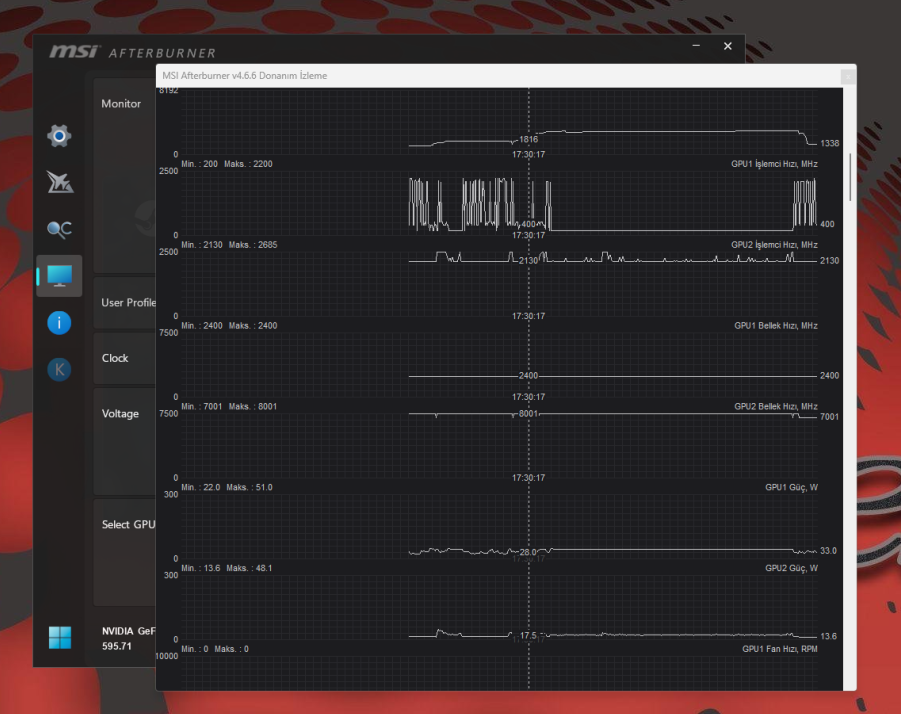The height and width of the screenshot is (714, 901).
Task: Click the 28.0 marker value on power graph
Action: [x=528, y=552]
